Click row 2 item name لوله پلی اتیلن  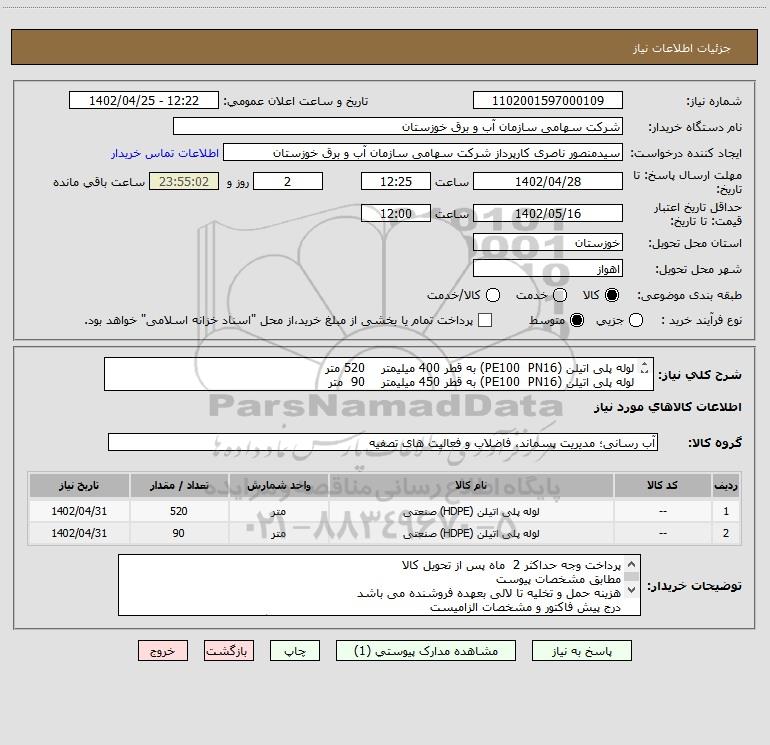point(471,533)
